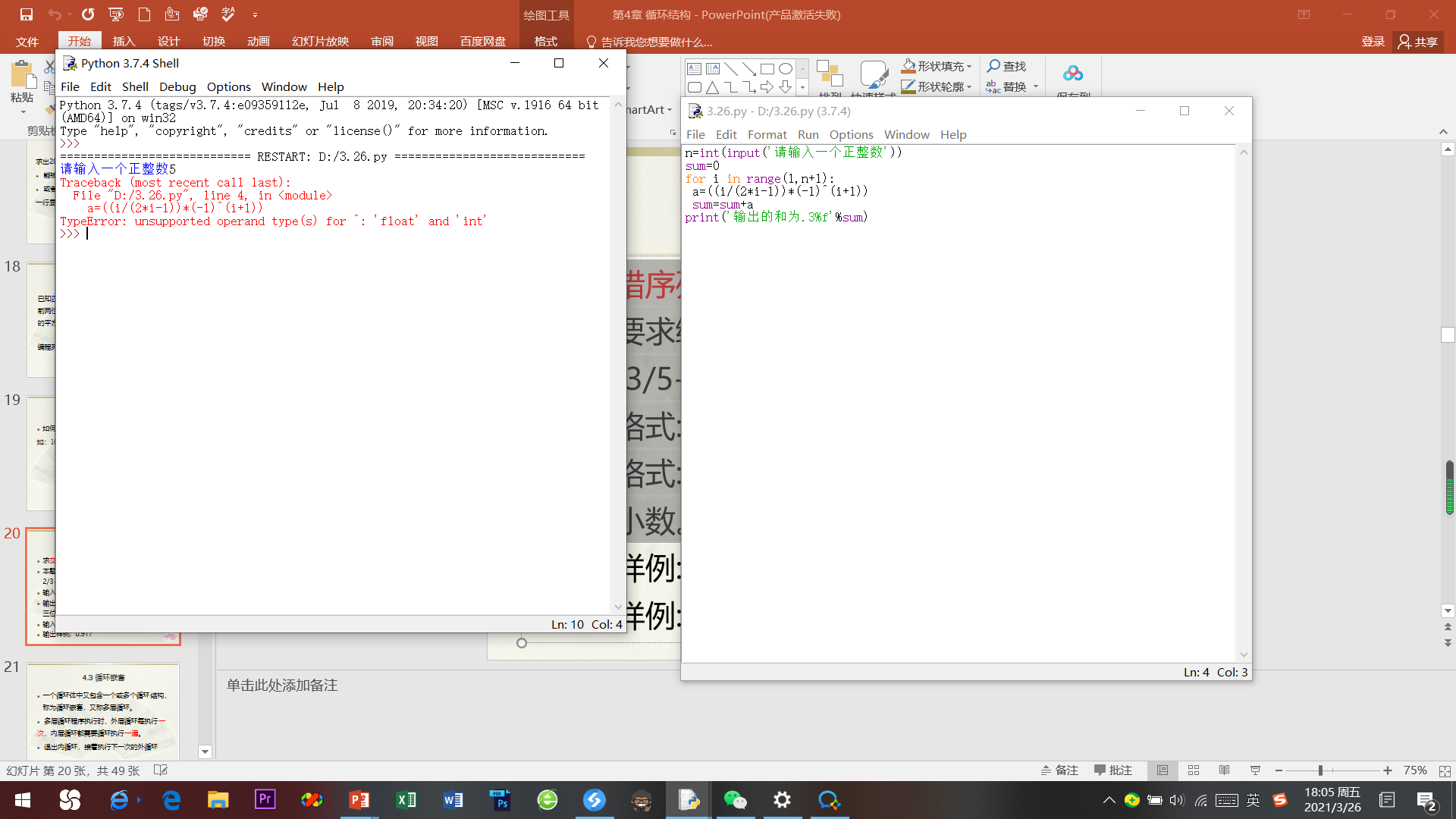Click the spell check icon in quick access toolbar

pyautogui.click(x=228, y=14)
